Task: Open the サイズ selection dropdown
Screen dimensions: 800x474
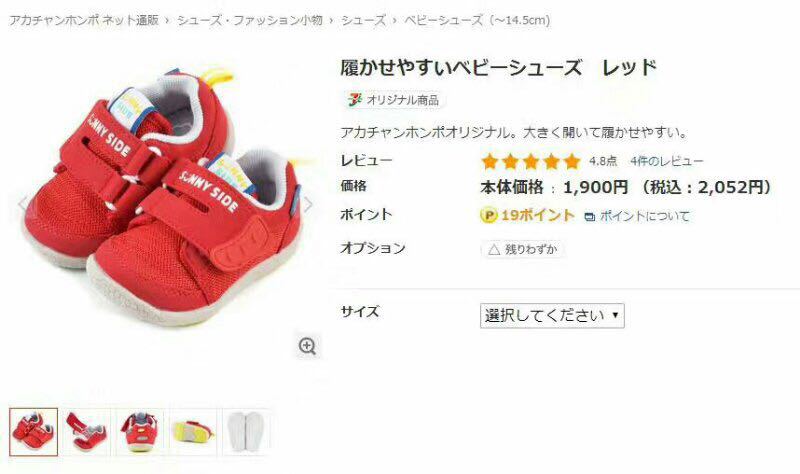Action: pos(552,316)
